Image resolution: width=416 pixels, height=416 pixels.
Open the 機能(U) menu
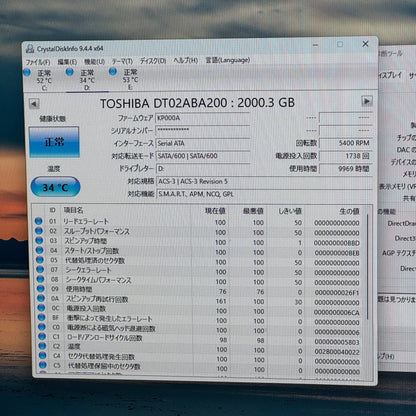94,62
